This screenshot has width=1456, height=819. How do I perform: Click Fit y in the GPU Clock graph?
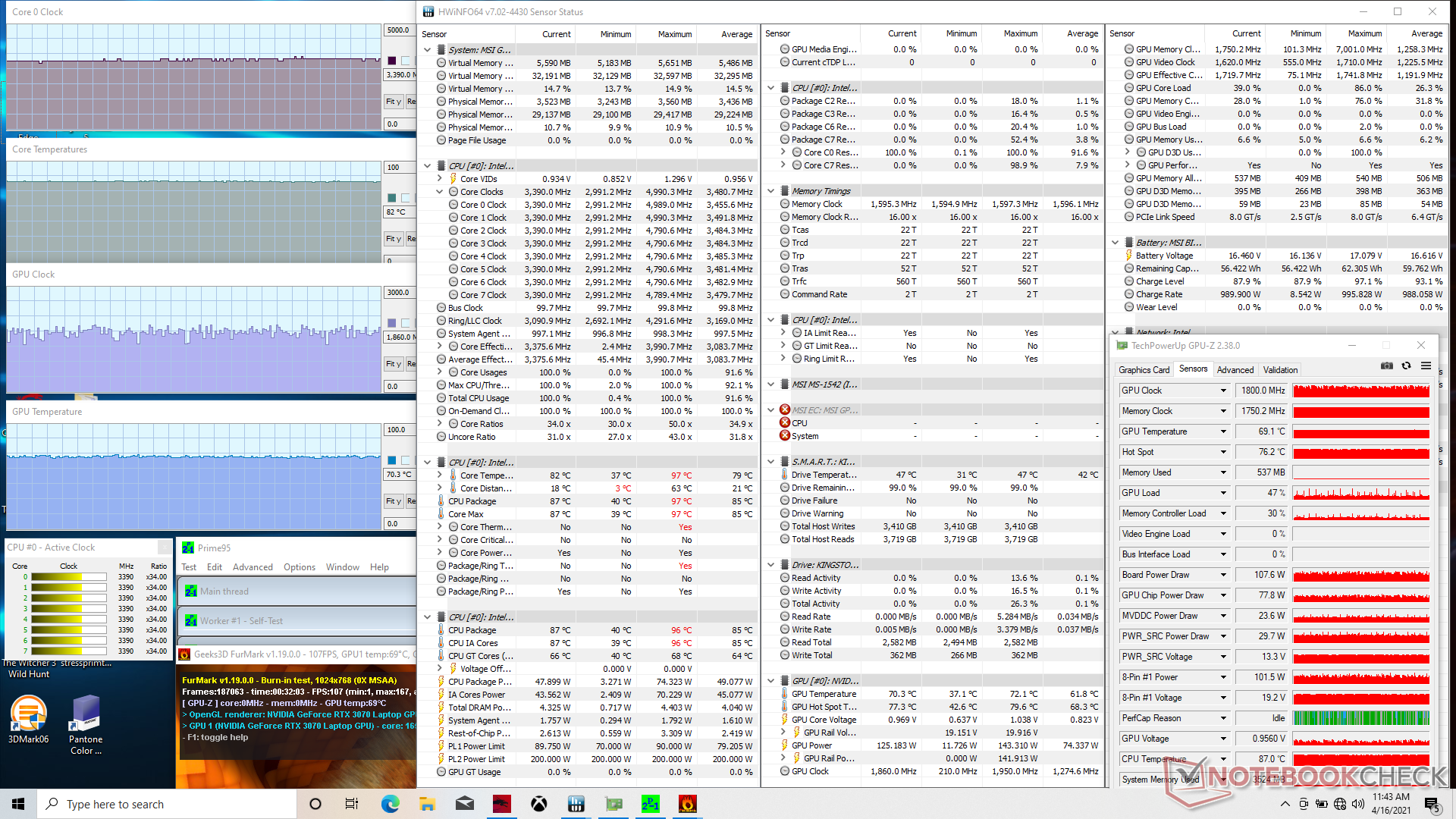[x=393, y=364]
